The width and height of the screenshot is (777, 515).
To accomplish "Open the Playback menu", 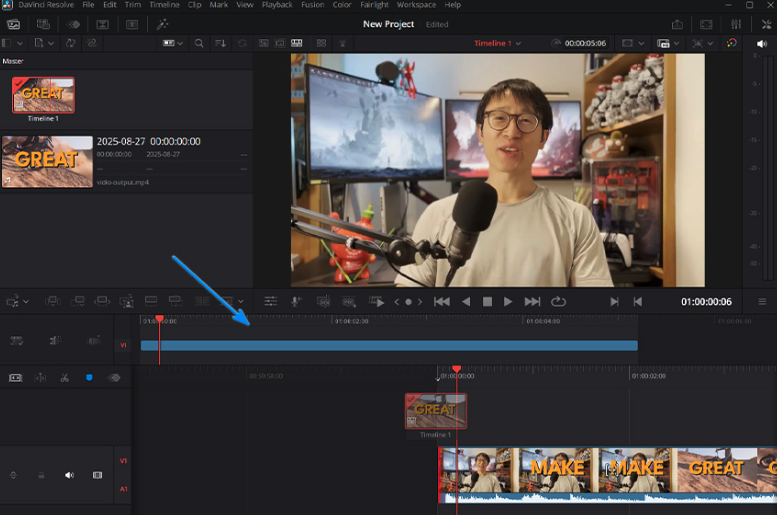I will click(x=277, y=5).
